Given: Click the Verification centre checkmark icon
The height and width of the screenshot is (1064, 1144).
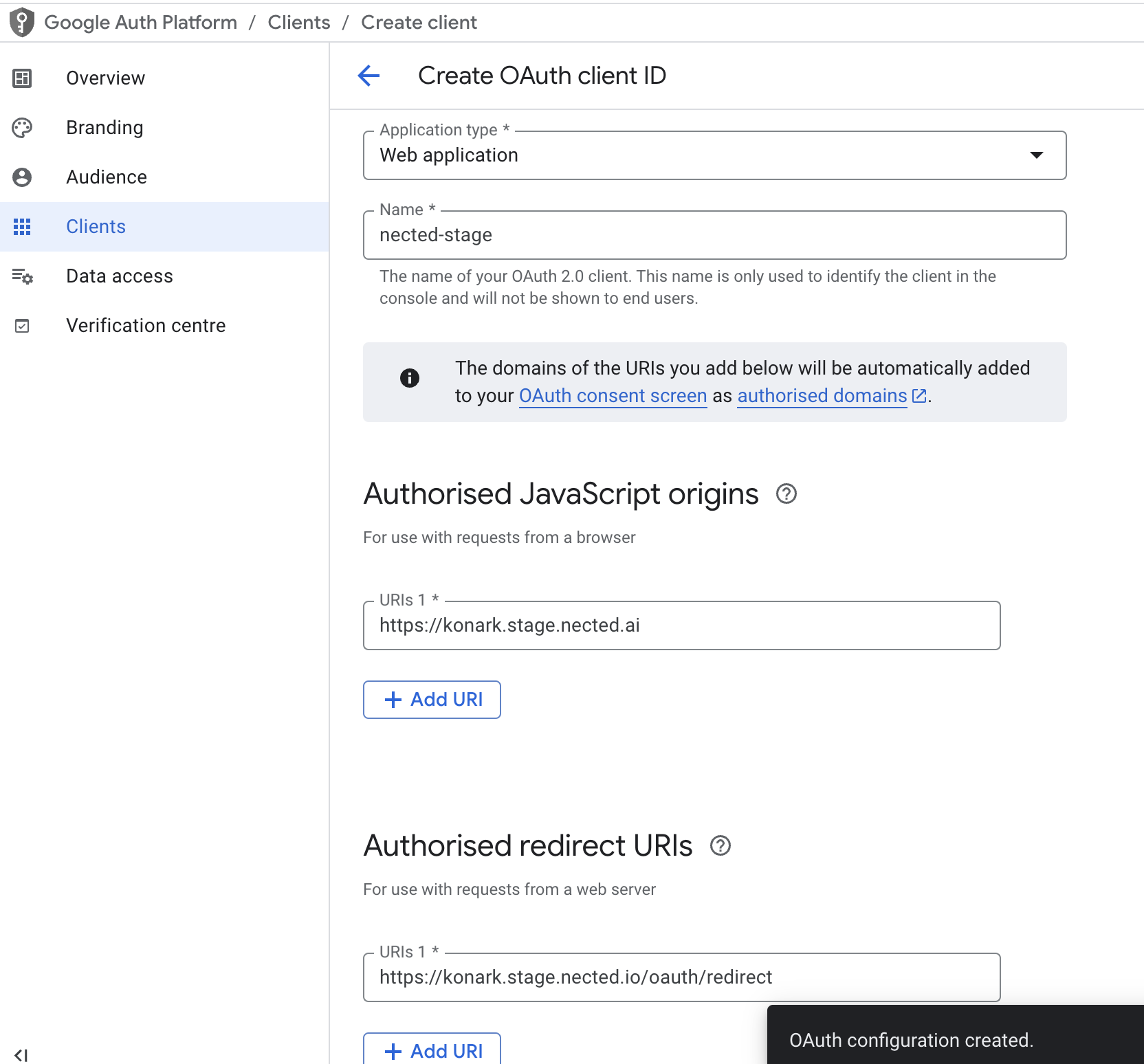Looking at the screenshot, I should tap(22, 326).
